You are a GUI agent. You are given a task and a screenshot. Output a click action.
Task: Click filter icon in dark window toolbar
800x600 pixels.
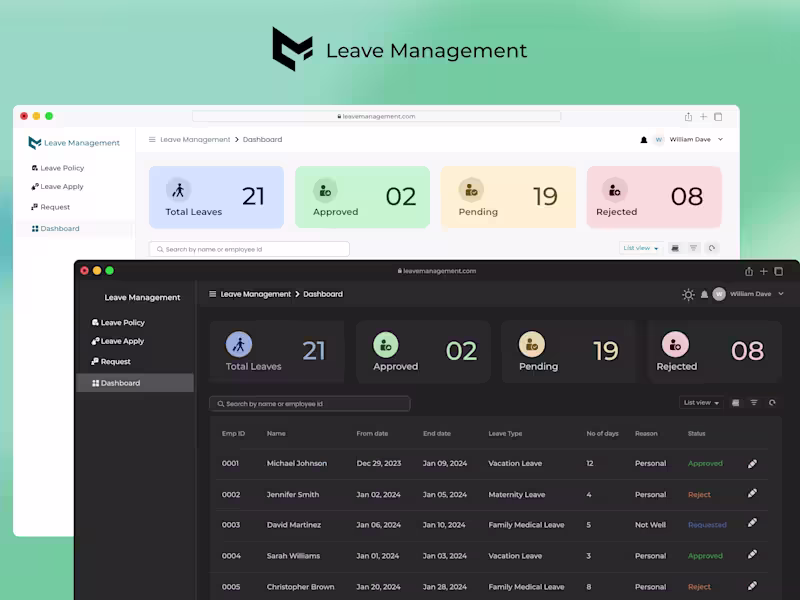(754, 403)
